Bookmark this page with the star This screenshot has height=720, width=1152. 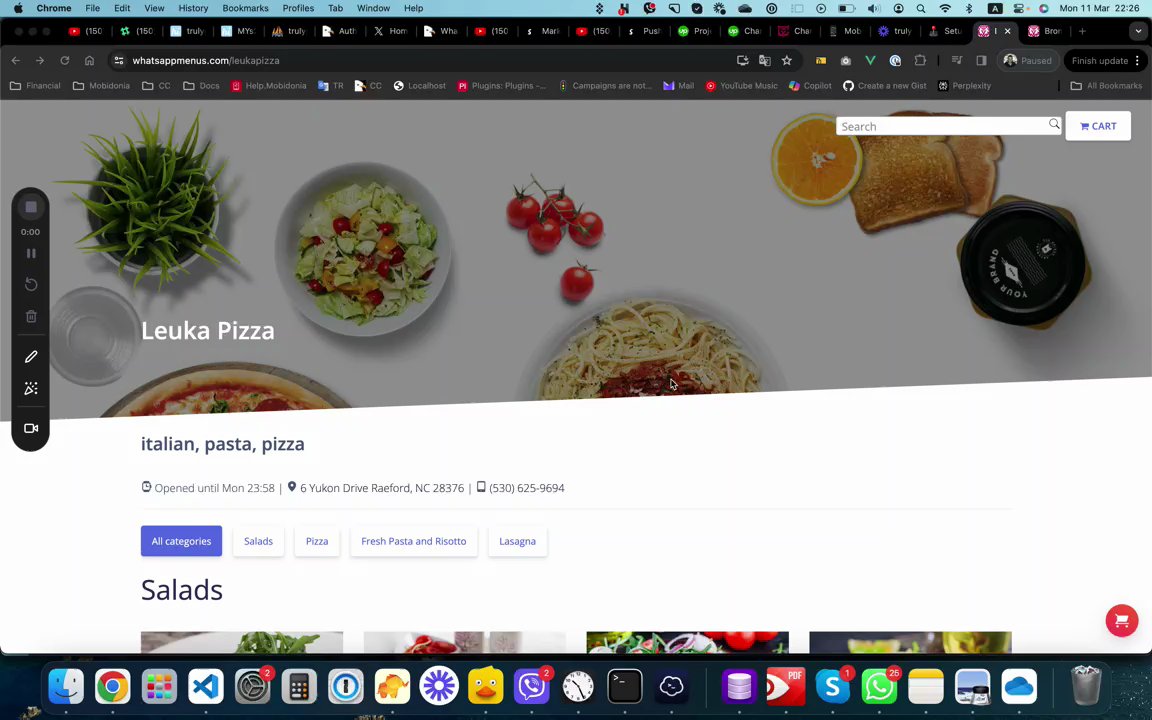tap(787, 60)
